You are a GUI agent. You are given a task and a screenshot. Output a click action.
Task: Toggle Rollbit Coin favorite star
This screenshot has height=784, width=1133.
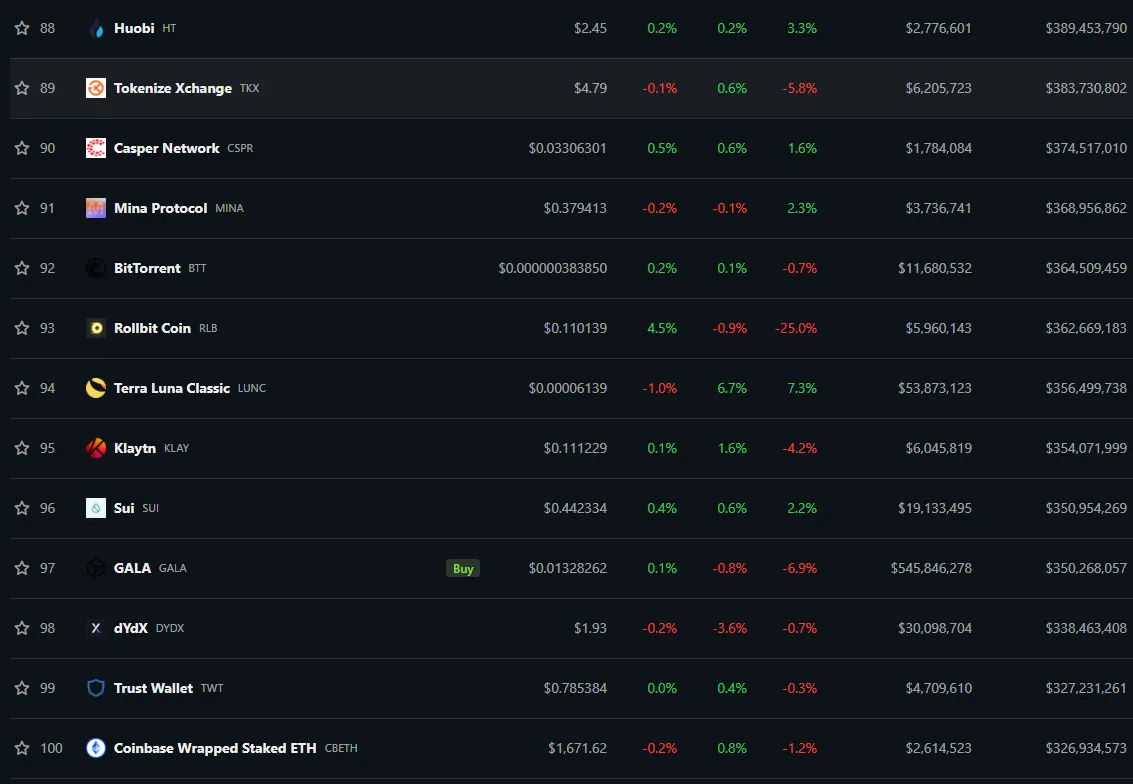(x=22, y=328)
